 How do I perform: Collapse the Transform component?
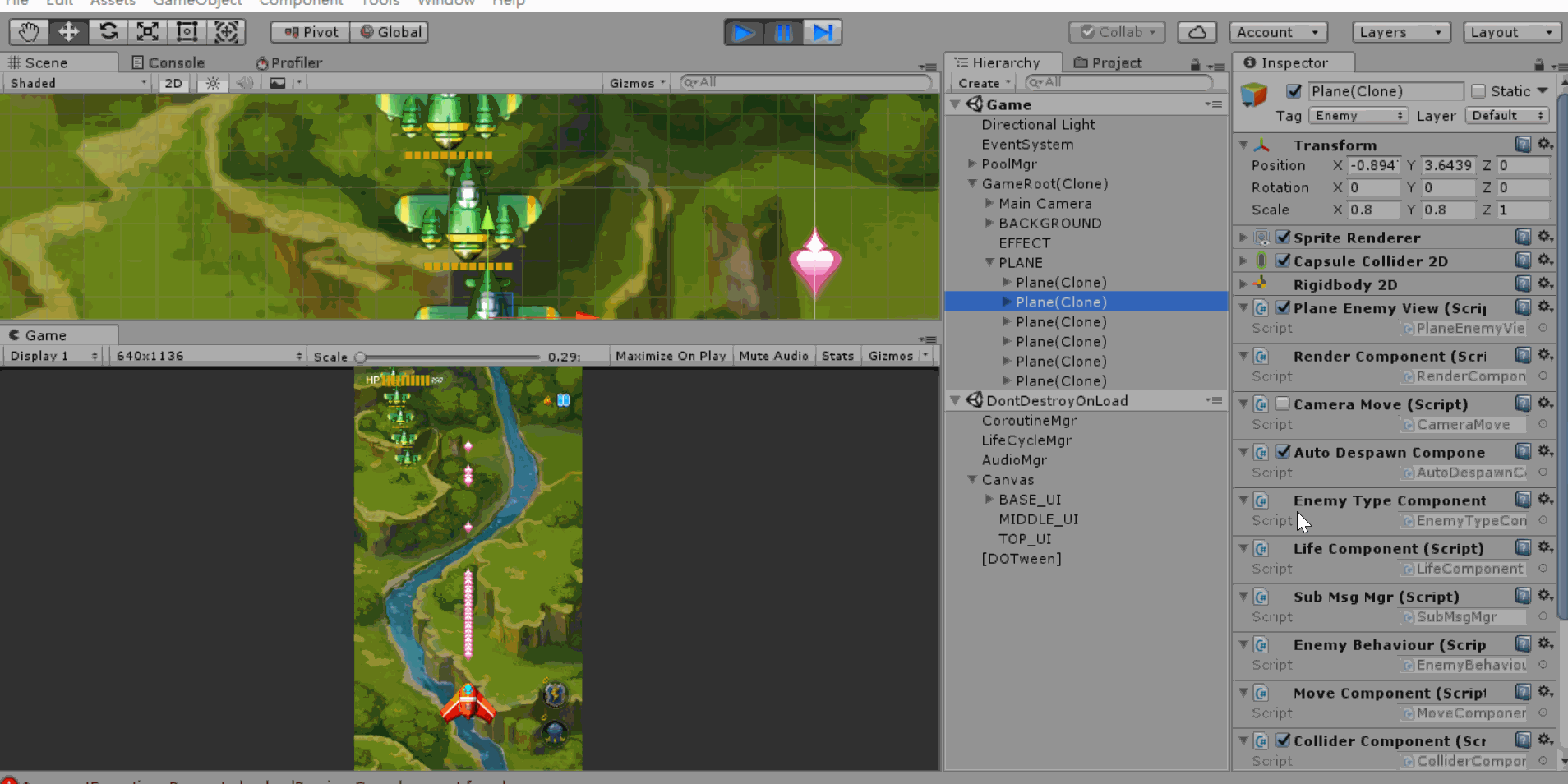1243,145
